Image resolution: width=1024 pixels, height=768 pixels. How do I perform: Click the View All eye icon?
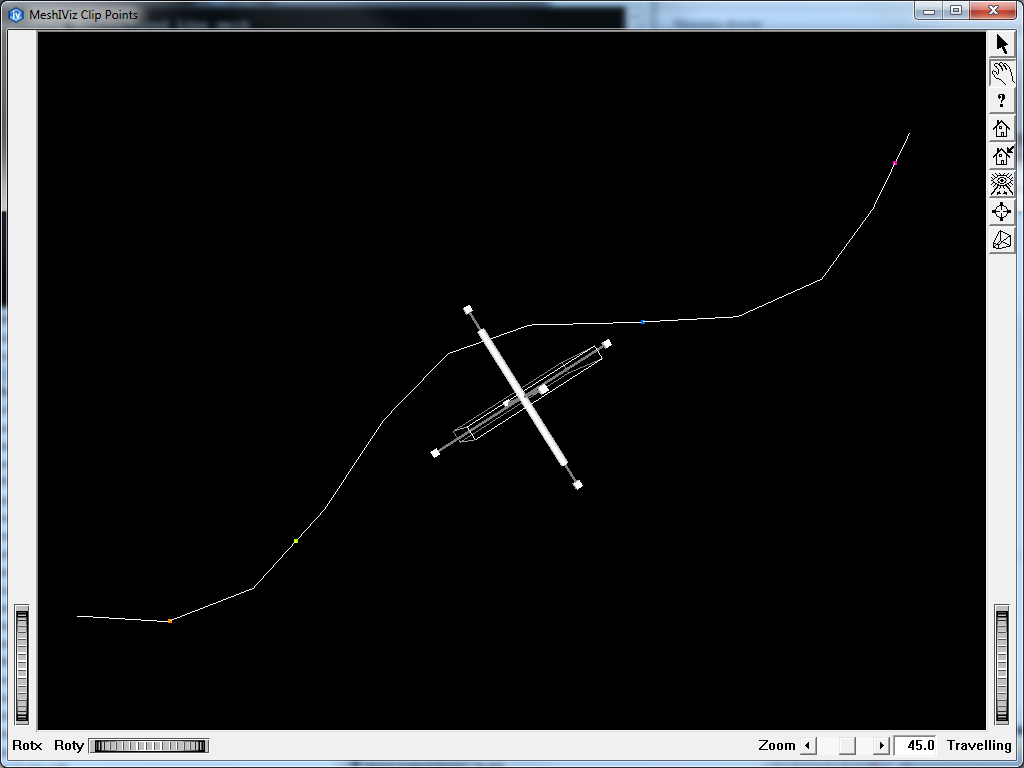coord(1002,184)
